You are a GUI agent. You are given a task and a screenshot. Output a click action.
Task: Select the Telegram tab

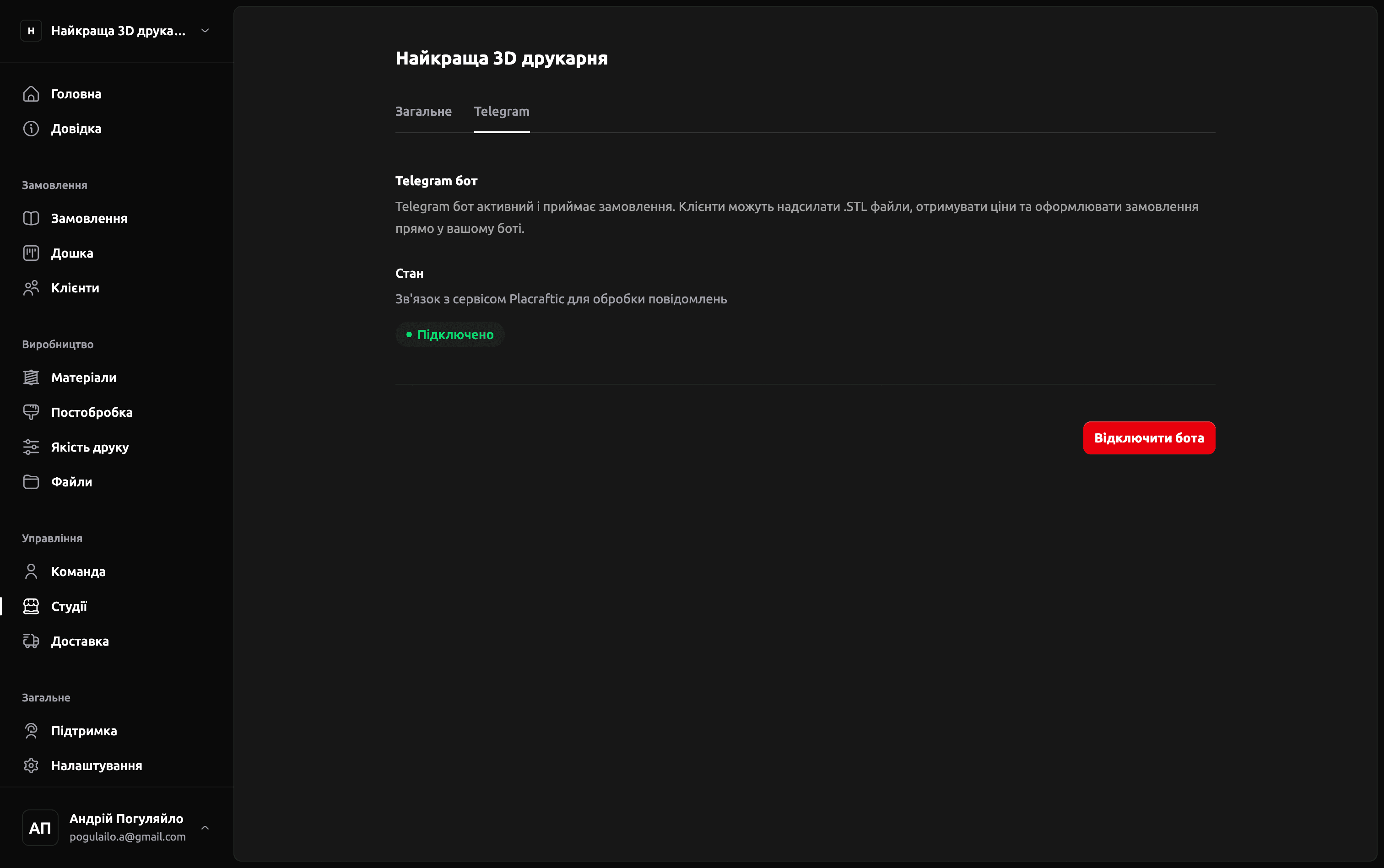coord(501,111)
